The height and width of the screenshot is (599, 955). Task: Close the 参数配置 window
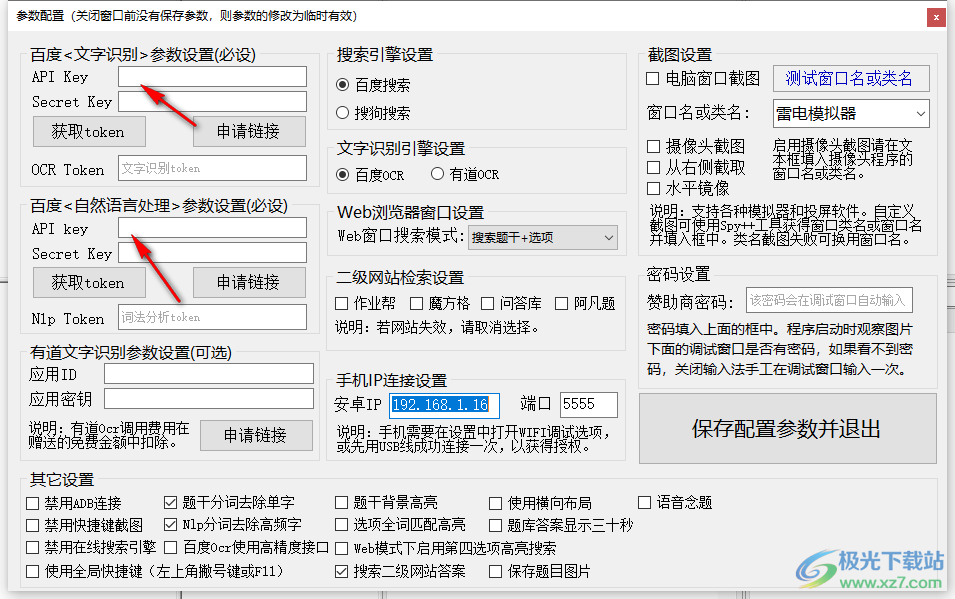(936, 17)
